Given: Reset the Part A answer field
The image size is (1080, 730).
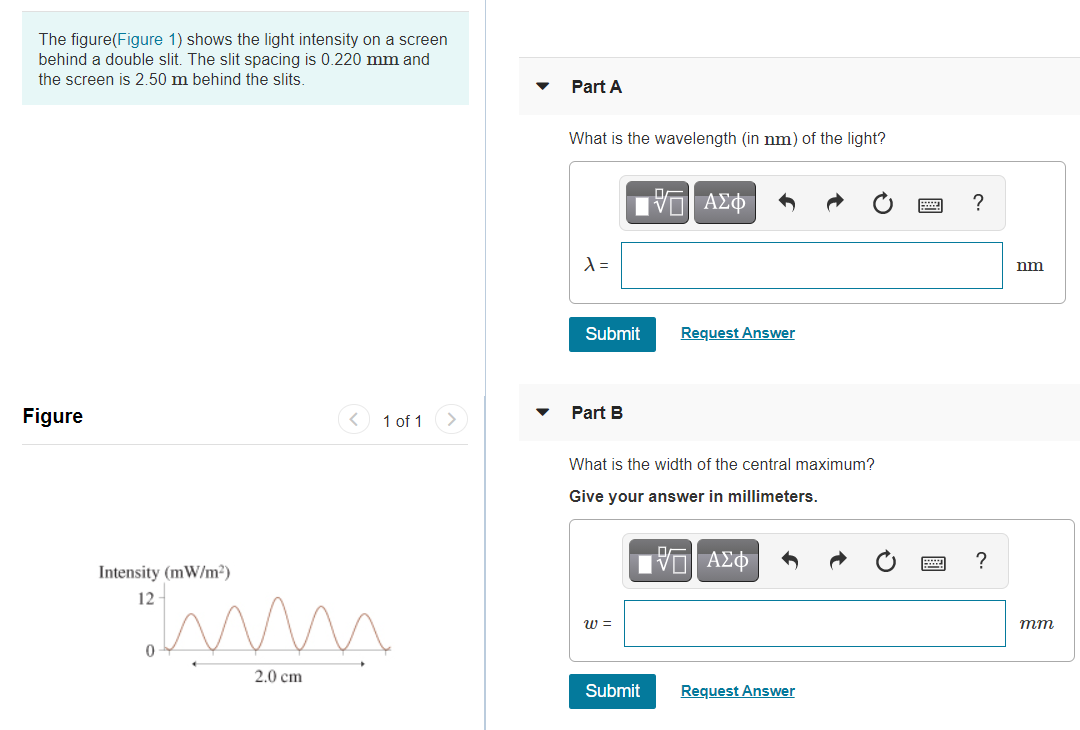Looking at the screenshot, I should tap(882, 202).
